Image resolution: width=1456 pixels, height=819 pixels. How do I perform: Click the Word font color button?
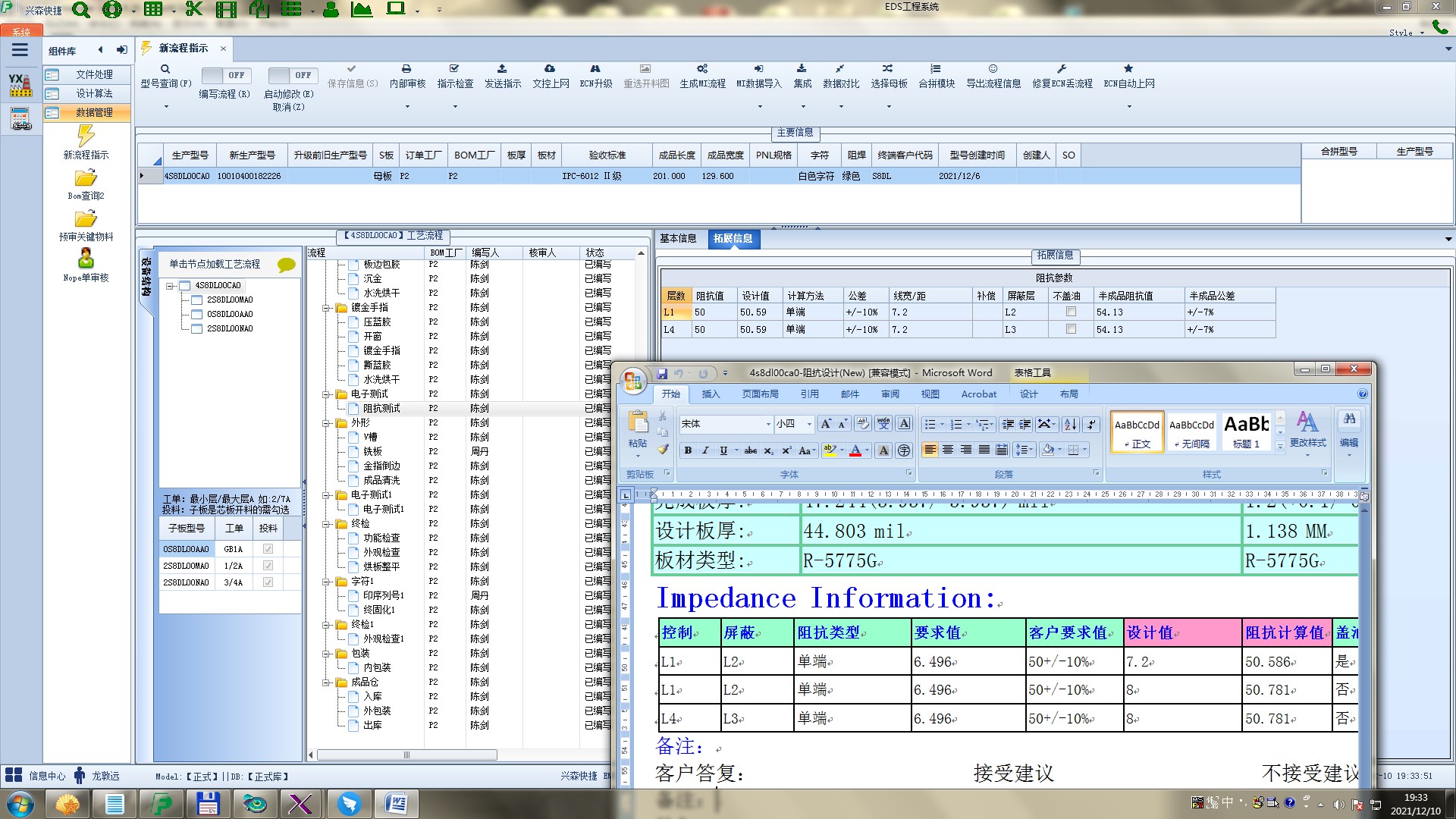855,450
